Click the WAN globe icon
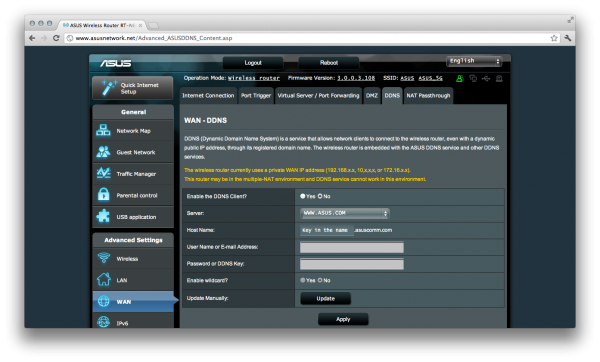This screenshot has height=362, width=600. (x=103, y=301)
